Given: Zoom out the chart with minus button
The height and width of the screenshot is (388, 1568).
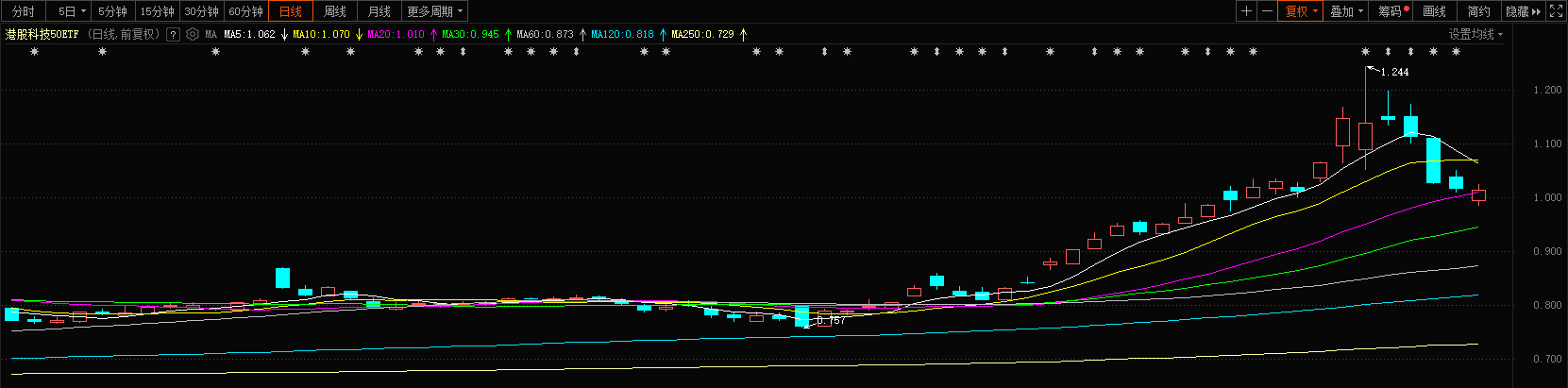Looking at the screenshot, I should [x=1268, y=11].
